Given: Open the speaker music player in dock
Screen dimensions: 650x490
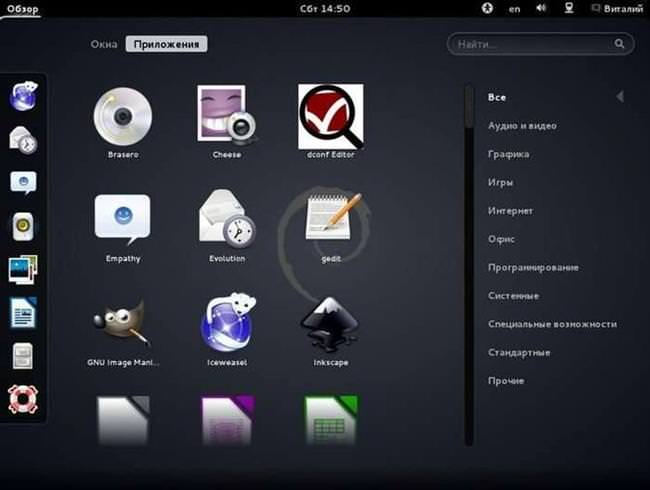Looking at the screenshot, I should pyautogui.click(x=23, y=226).
